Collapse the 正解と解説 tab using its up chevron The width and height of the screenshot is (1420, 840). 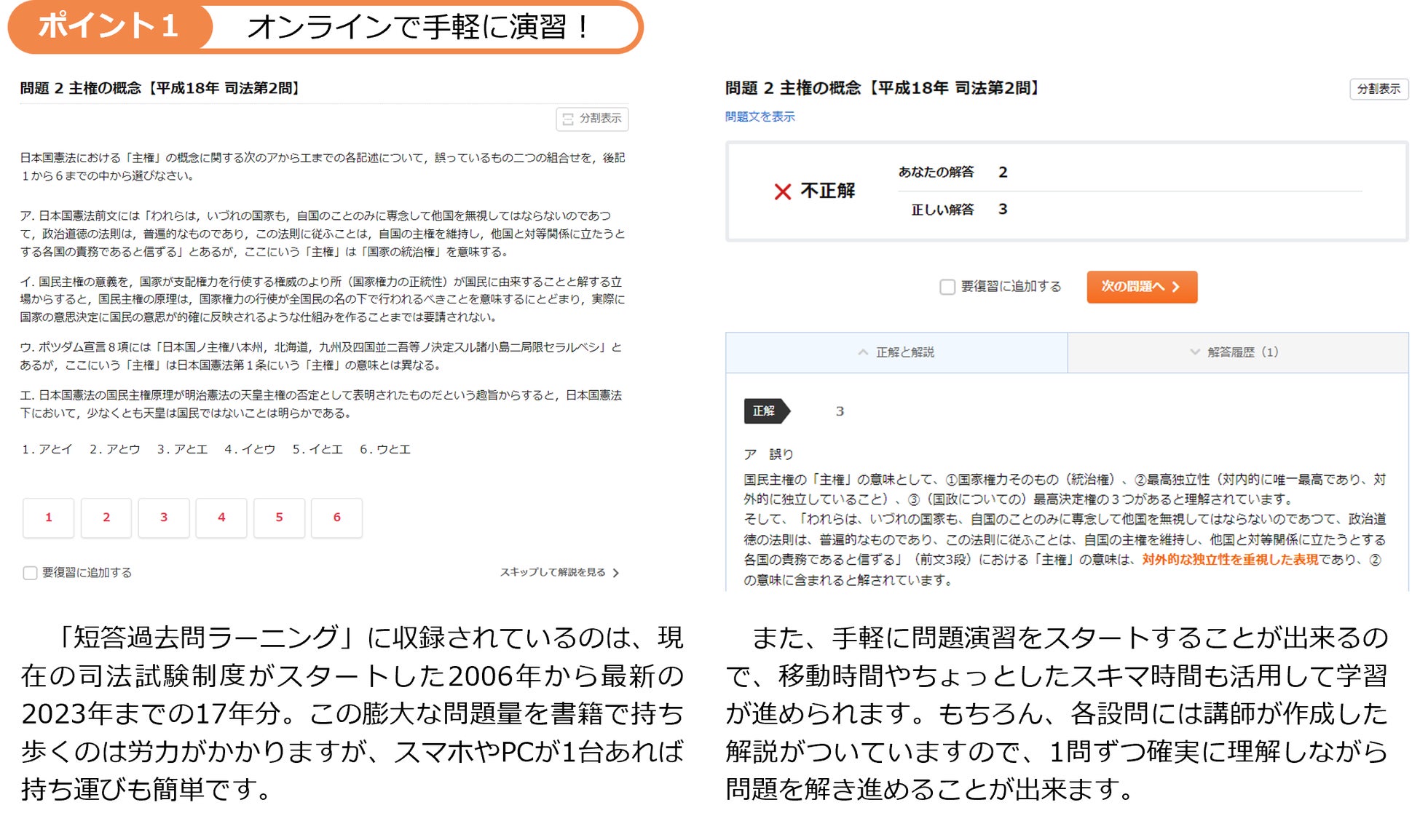(863, 352)
